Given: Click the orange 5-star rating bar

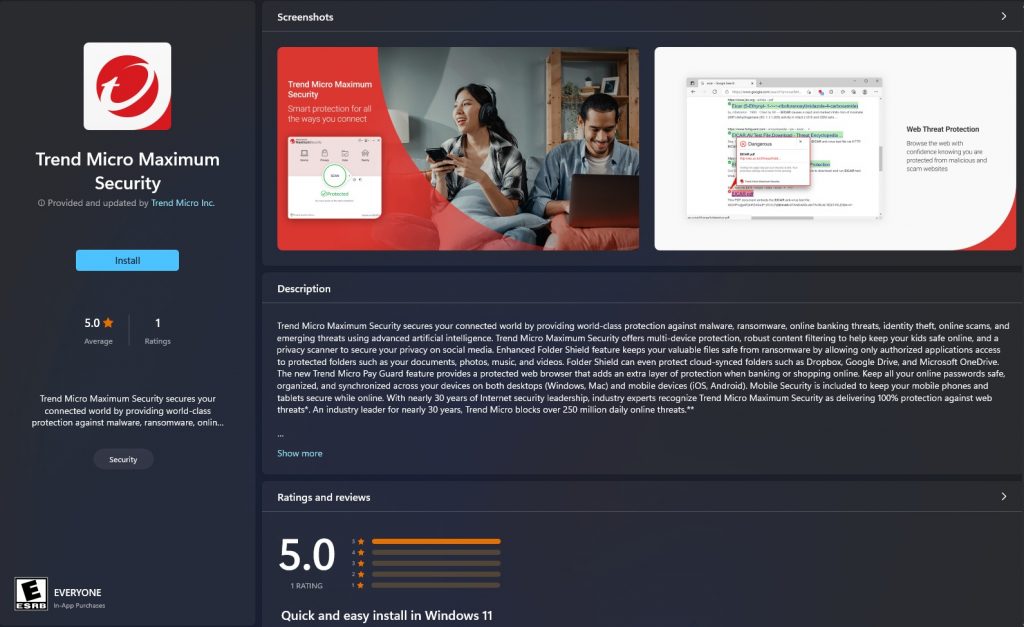Looking at the screenshot, I should click(x=435, y=541).
